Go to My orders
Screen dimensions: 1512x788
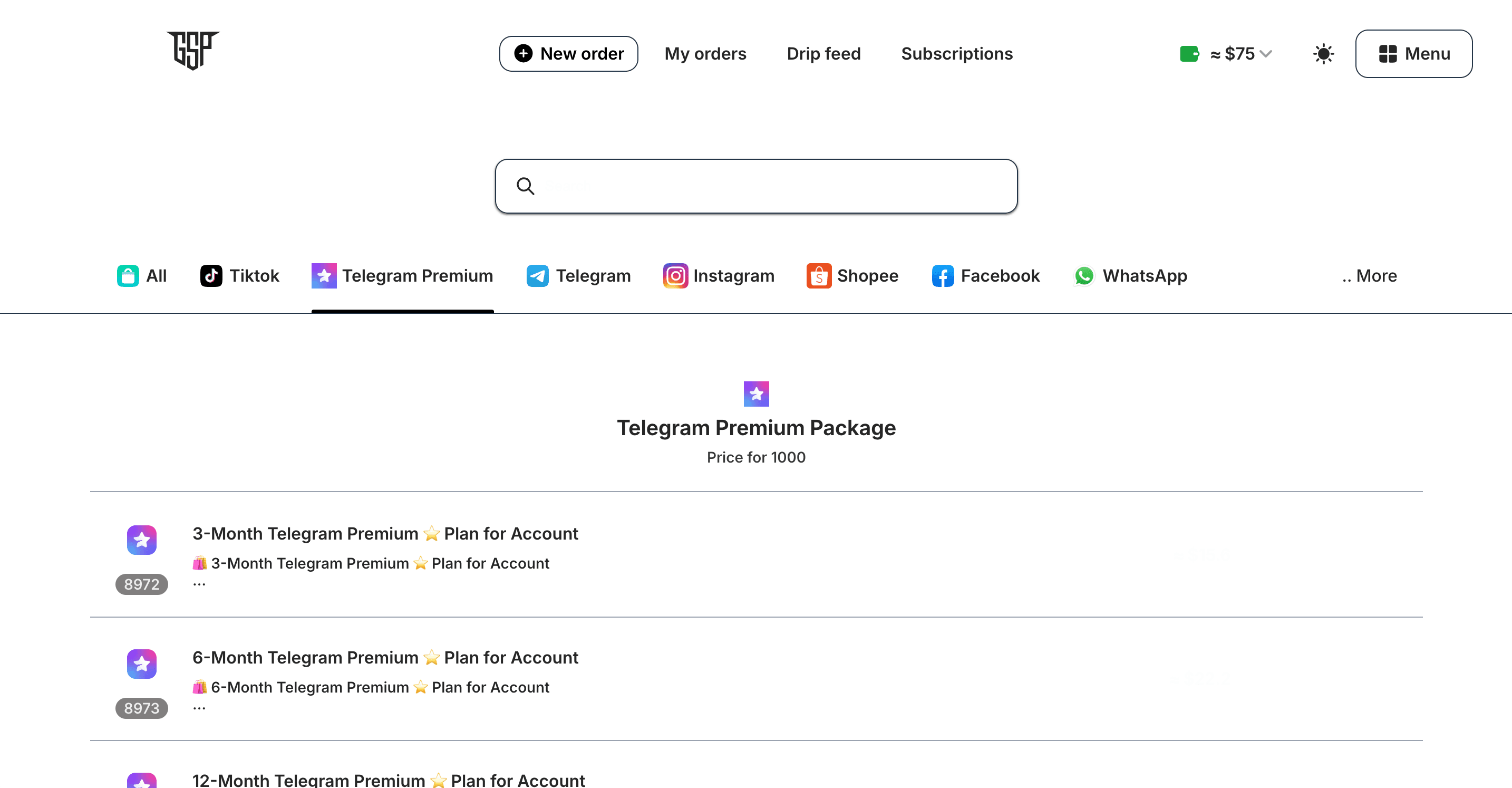tap(705, 54)
